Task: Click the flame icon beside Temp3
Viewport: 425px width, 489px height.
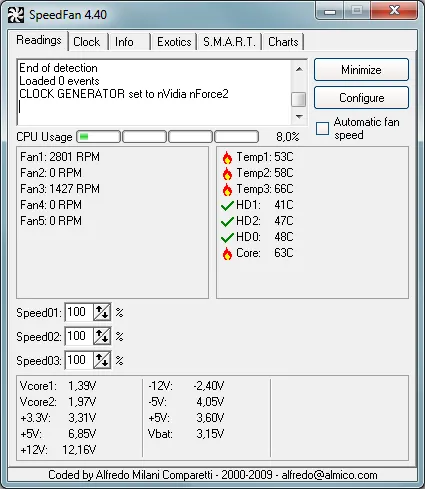Action: (x=227, y=189)
